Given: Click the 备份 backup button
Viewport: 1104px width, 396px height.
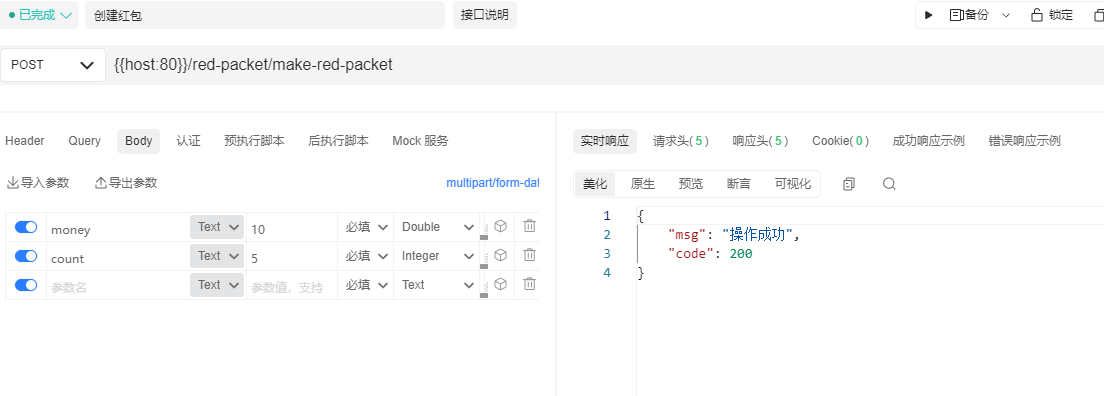Looking at the screenshot, I should (x=970, y=15).
